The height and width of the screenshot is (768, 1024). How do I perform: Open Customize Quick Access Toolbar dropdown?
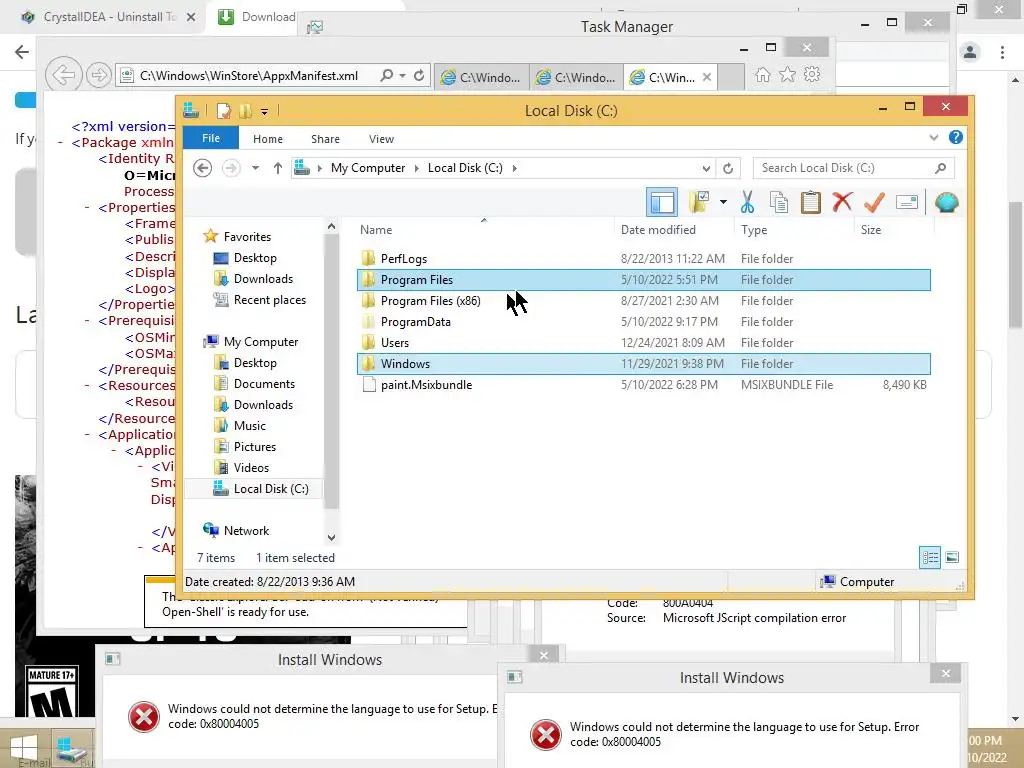[264, 112]
